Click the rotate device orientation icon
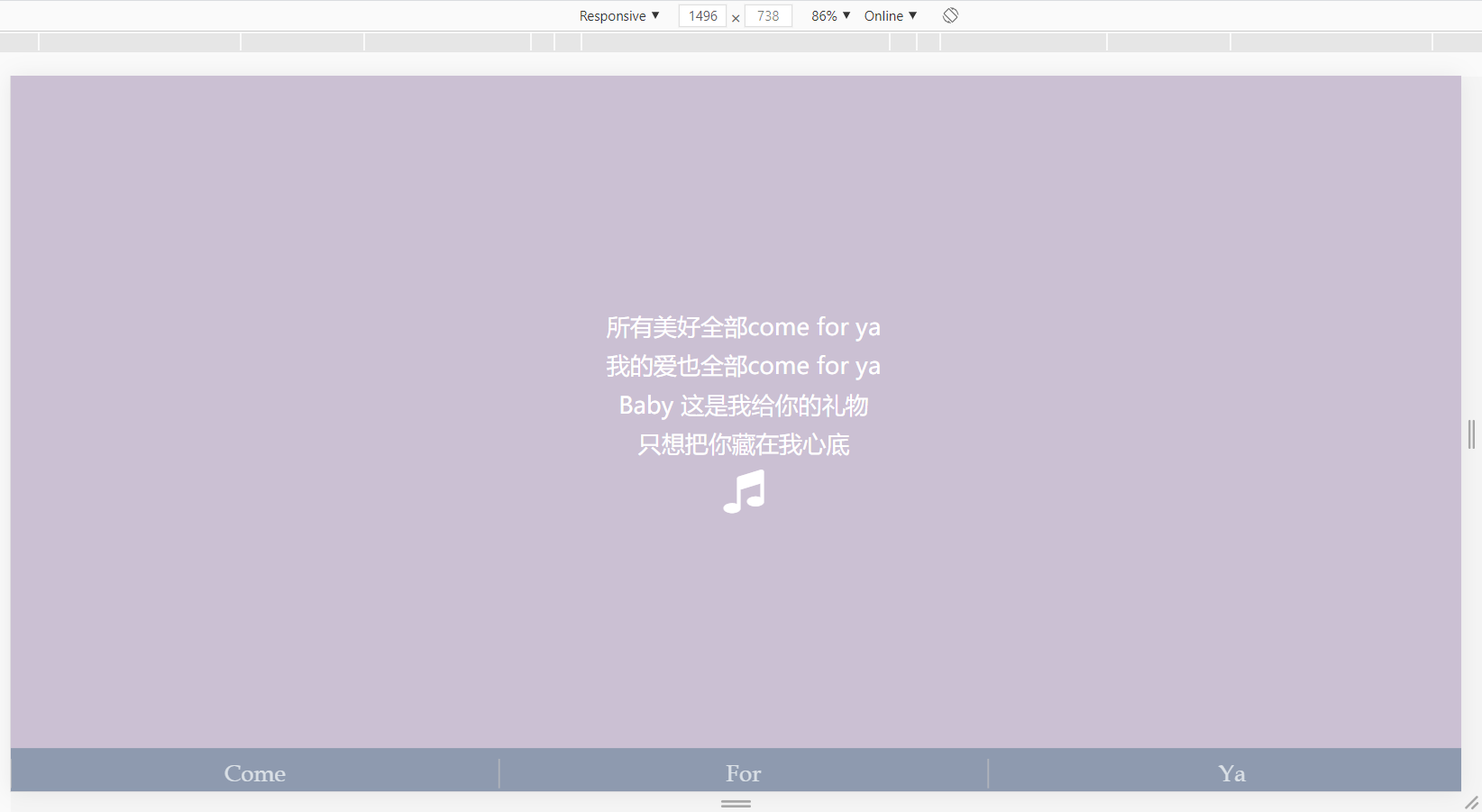Image resolution: width=1482 pixels, height=812 pixels. [x=949, y=15]
